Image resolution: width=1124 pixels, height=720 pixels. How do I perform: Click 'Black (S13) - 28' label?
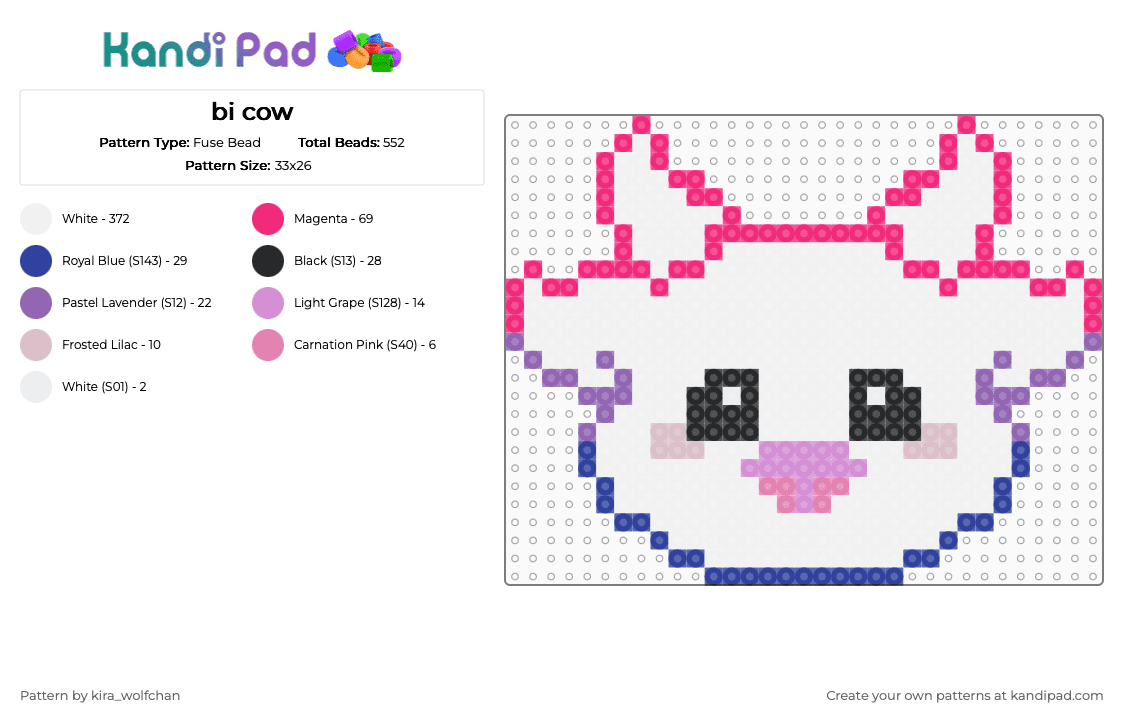338,261
